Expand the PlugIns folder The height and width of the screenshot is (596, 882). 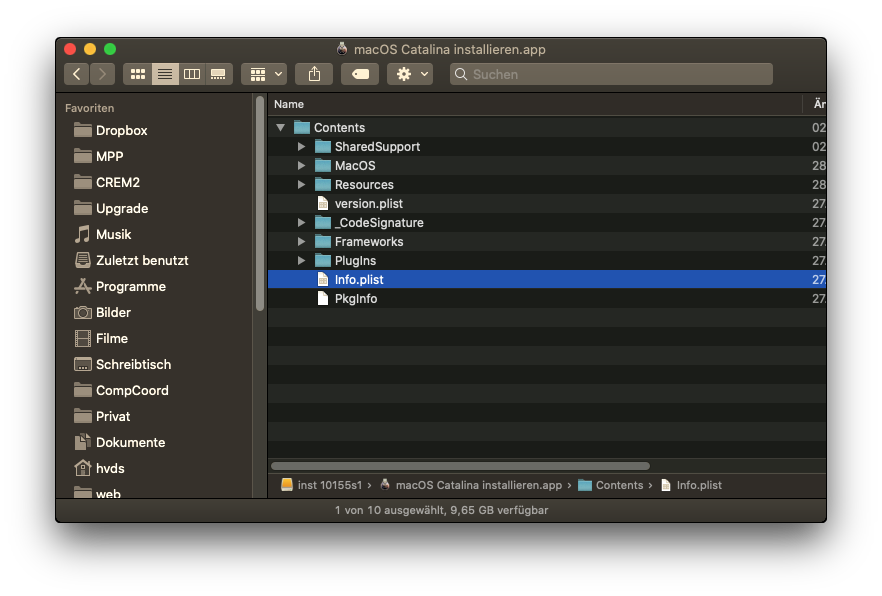[302, 260]
